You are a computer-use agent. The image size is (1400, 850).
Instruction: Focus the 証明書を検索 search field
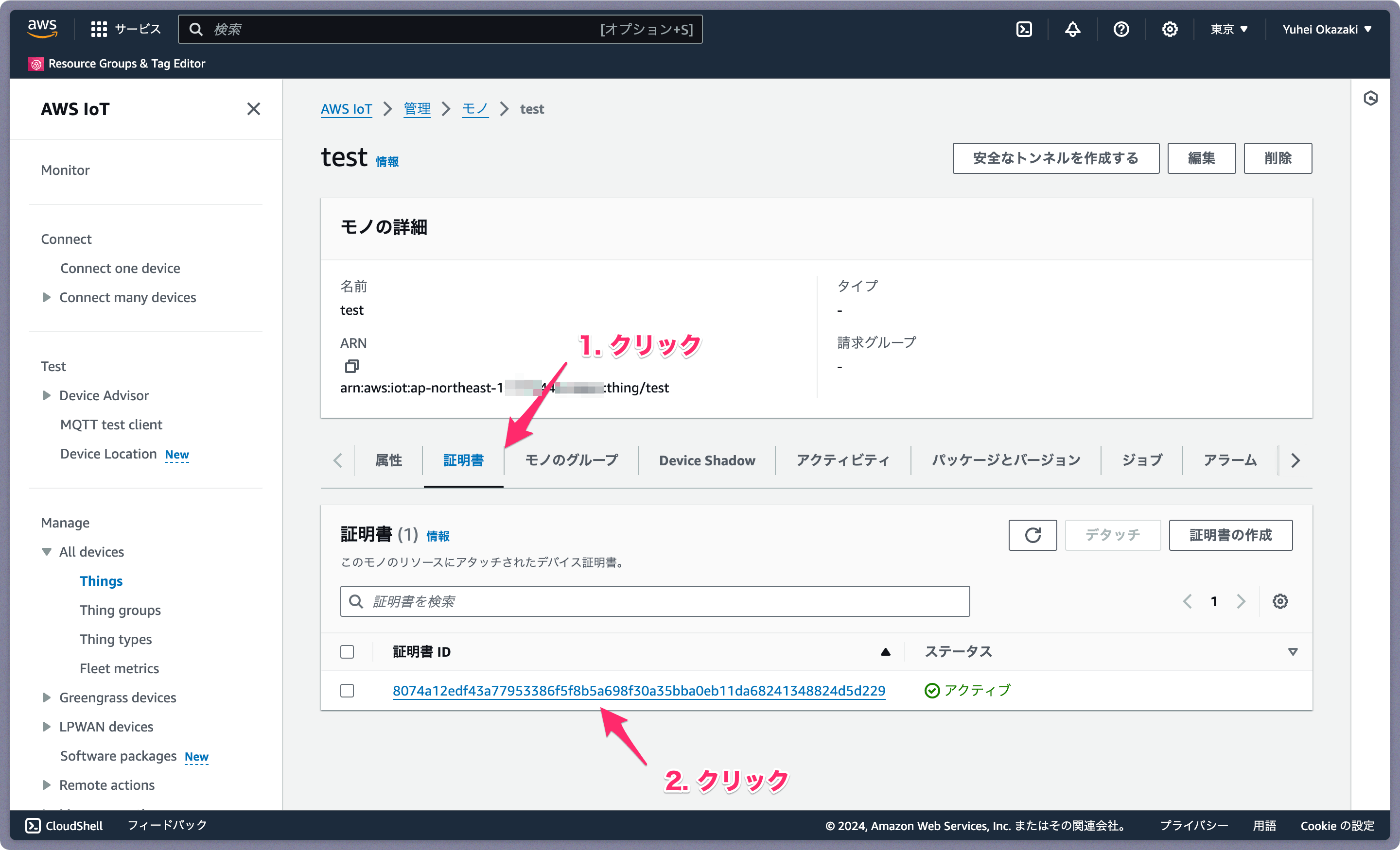click(655, 601)
